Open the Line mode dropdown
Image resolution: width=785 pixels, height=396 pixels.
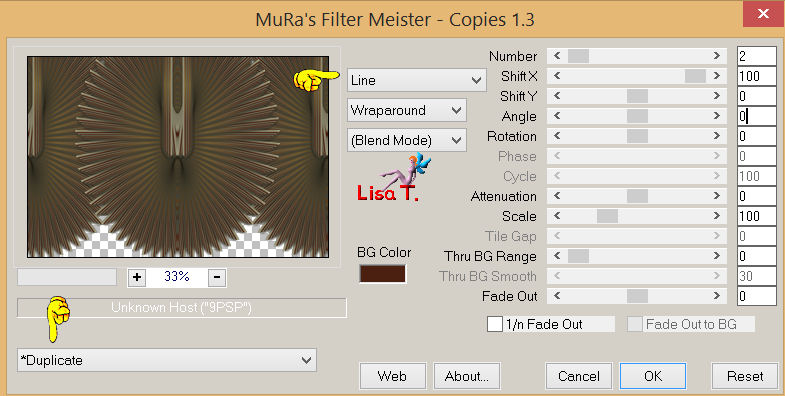[417, 80]
